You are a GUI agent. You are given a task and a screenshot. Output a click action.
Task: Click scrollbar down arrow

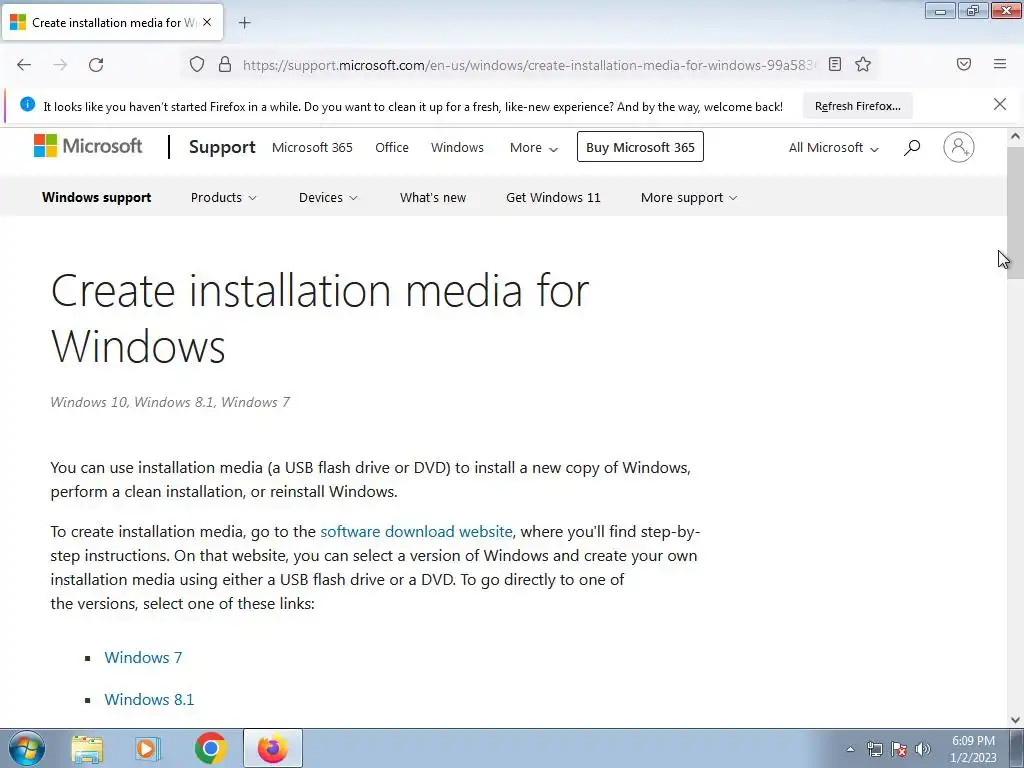click(x=1015, y=720)
